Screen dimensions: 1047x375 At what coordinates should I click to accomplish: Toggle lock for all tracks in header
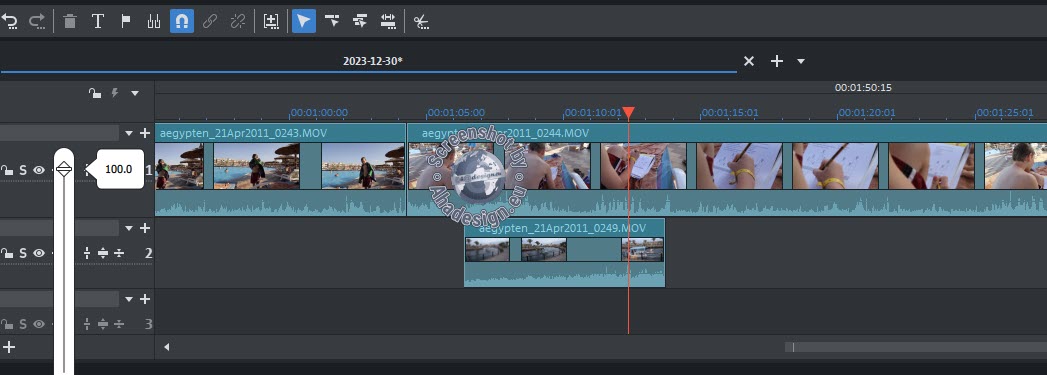95,93
